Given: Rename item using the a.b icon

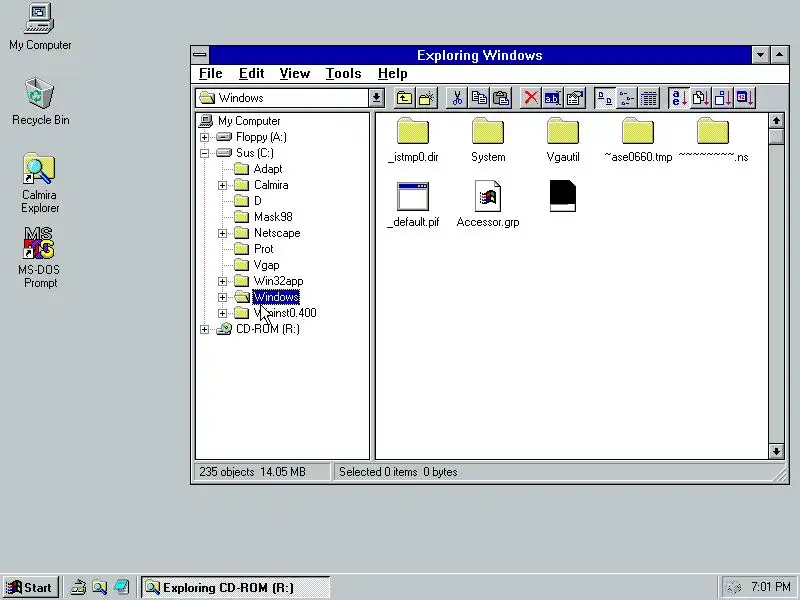Looking at the screenshot, I should point(553,97).
